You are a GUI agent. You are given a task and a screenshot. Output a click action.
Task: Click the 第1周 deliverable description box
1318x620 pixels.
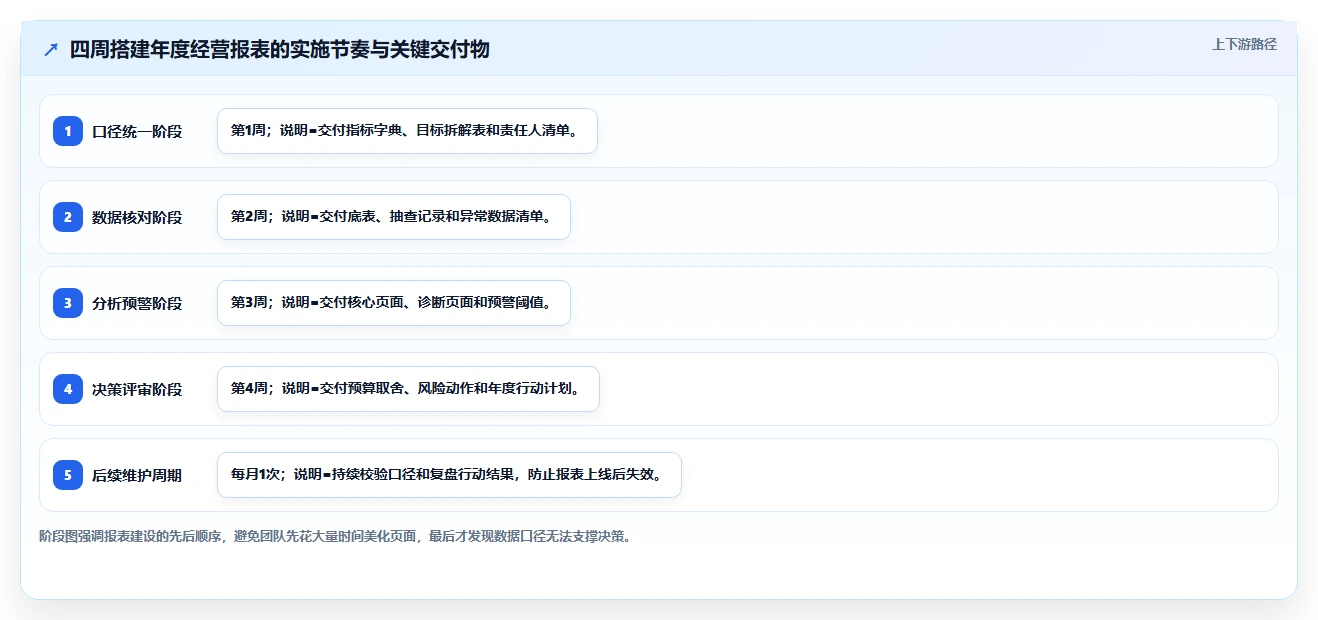pos(407,131)
